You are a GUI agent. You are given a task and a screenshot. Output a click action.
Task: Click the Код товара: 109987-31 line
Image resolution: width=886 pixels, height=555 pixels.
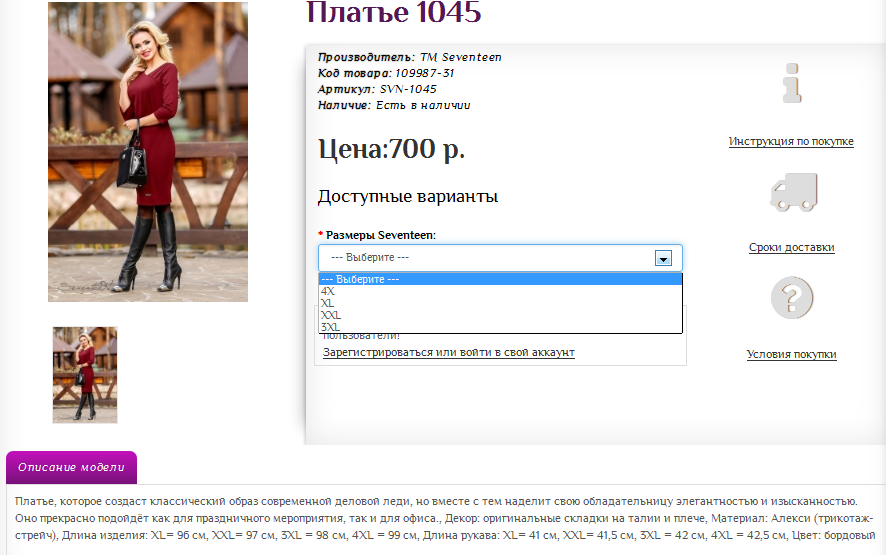tap(386, 73)
